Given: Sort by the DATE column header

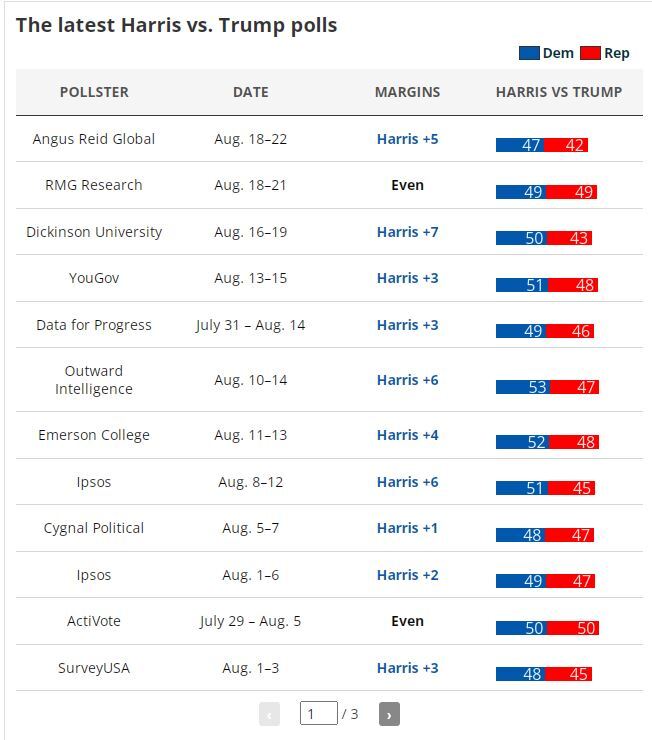Looking at the screenshot, I should (250, 92).
